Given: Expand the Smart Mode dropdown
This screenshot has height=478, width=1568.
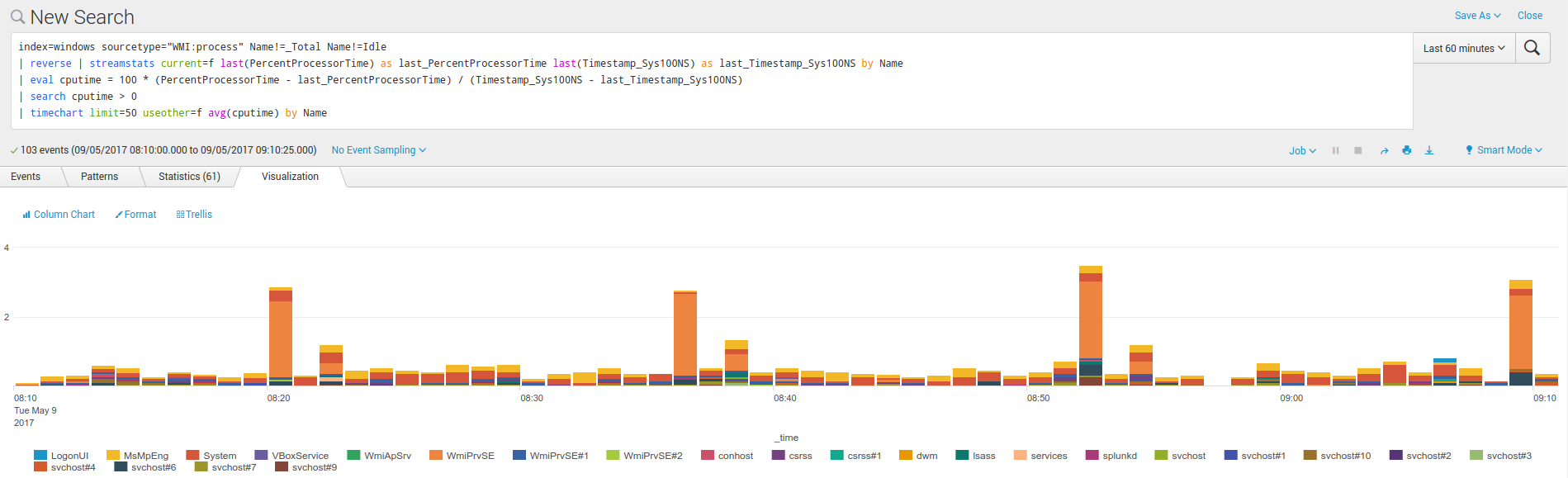Looking at the screenshot, I should point(1504,150).
